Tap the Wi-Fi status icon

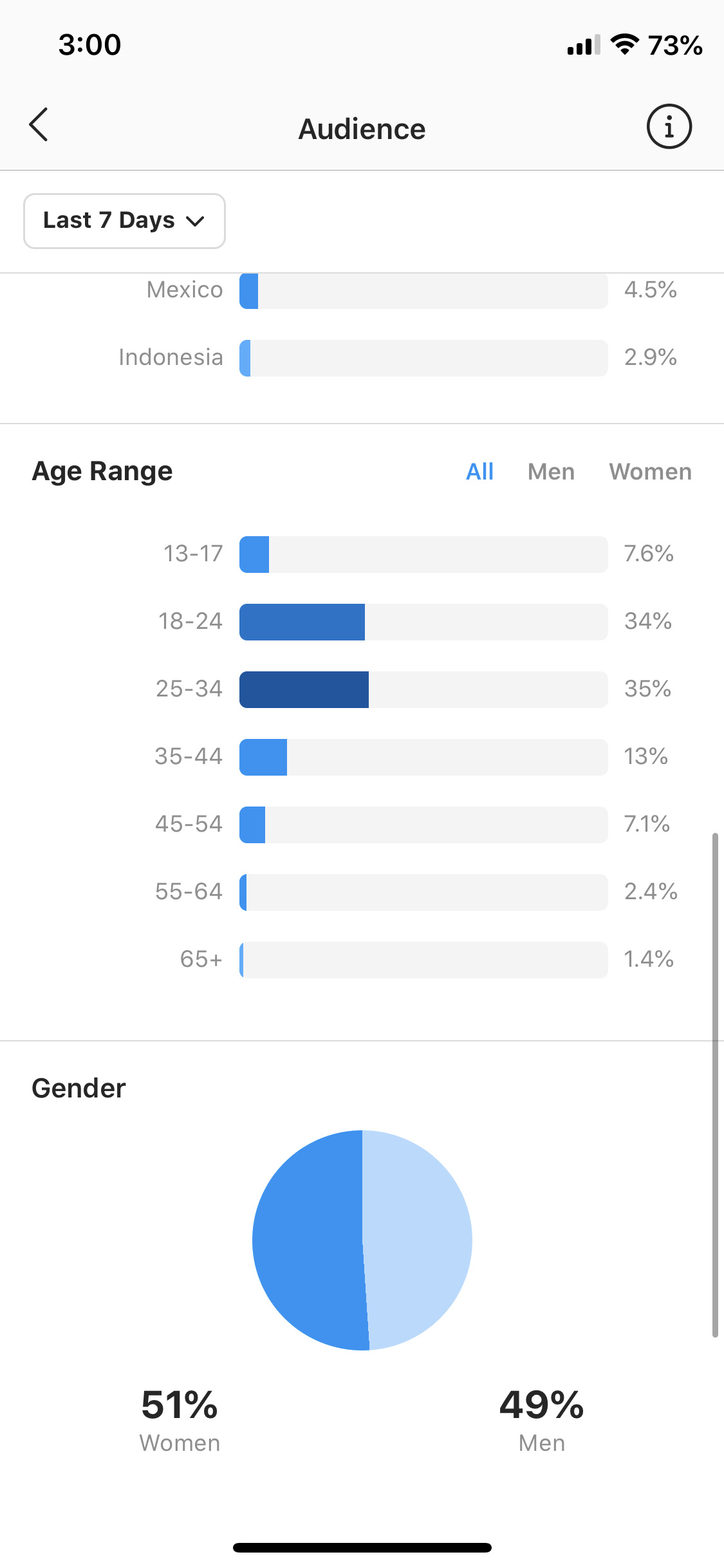[x=624, y=44]
